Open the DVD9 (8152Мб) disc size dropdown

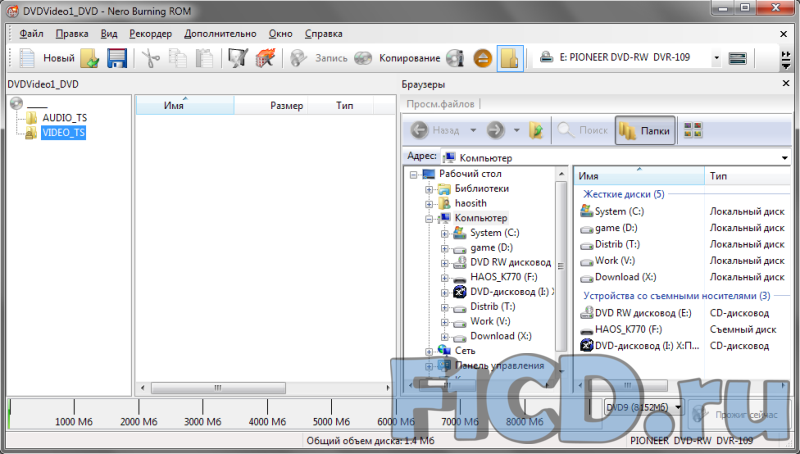pyautogui.click(x=678, y=407)
